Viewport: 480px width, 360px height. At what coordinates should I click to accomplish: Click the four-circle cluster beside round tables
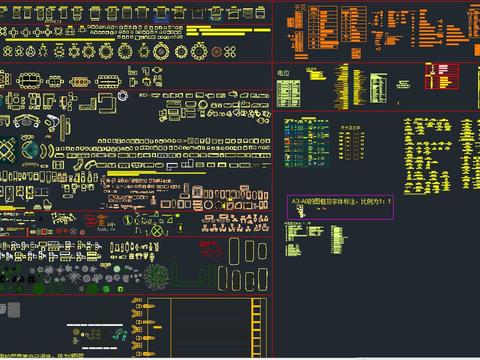[x=230, y=52]
